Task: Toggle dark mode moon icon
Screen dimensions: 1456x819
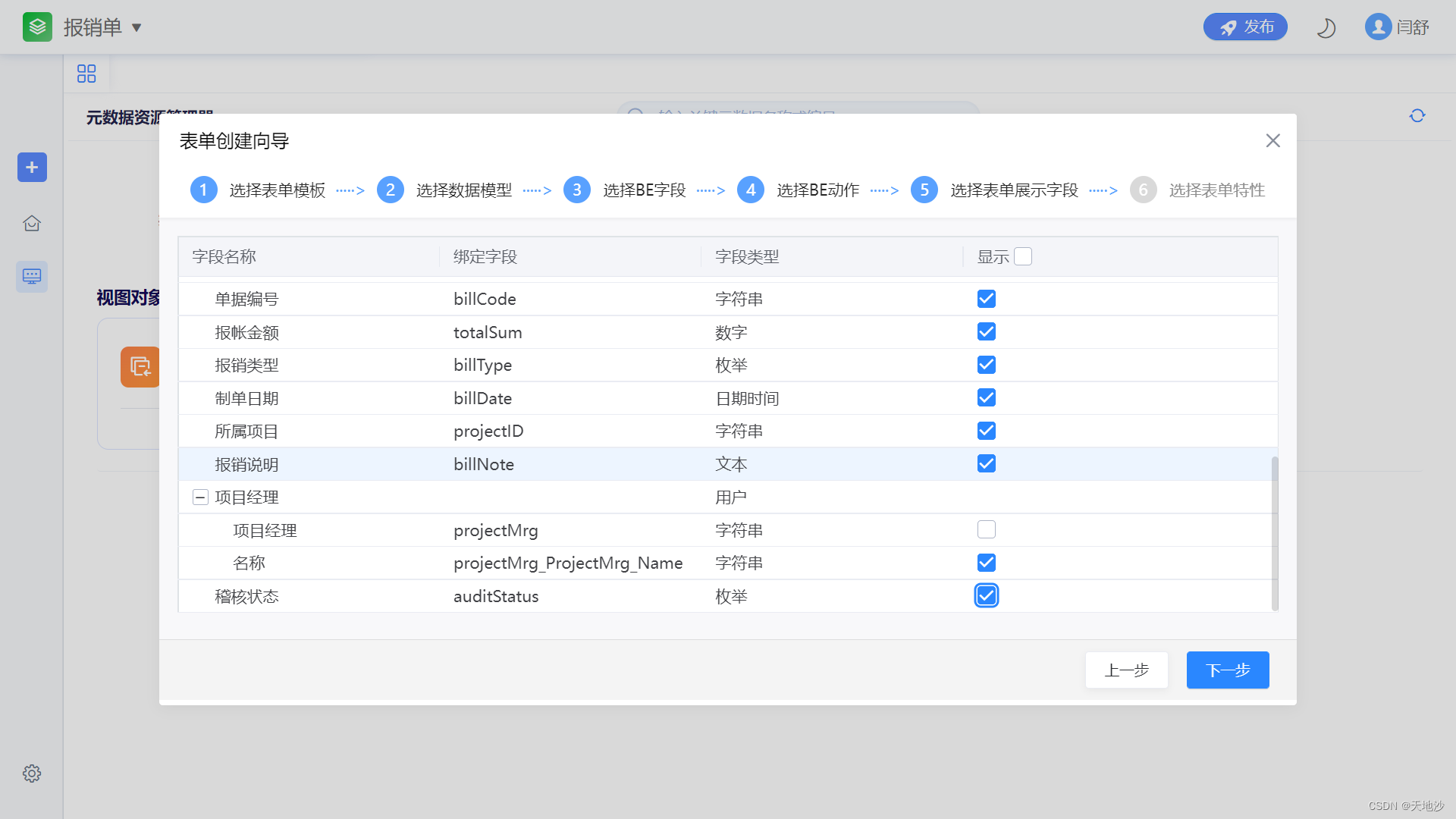Action: tap(1326, 28)
